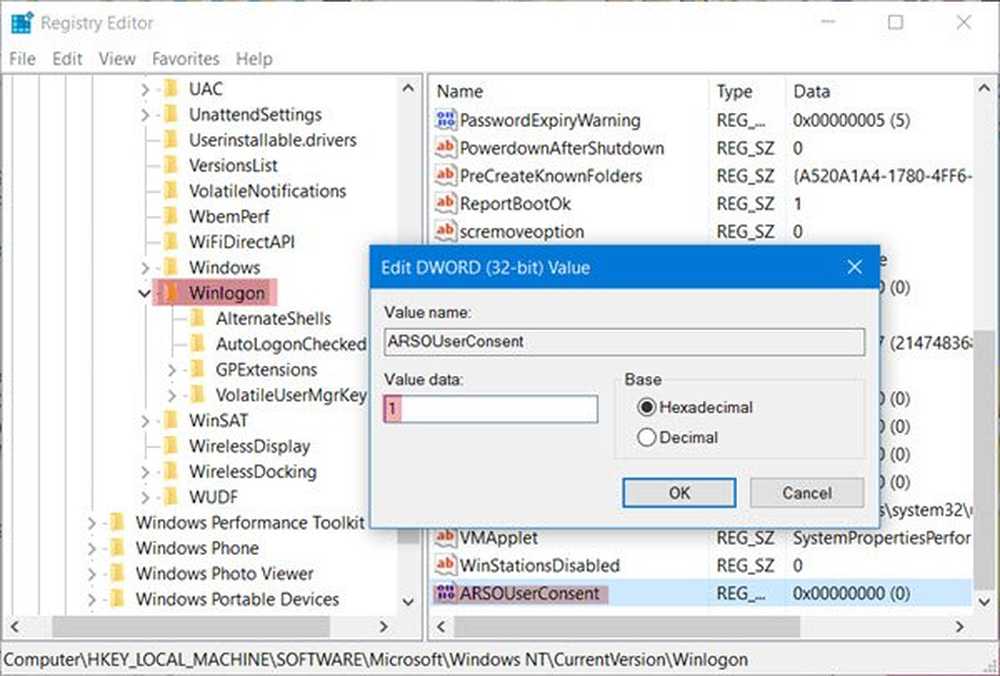This screenshot has width=1000, height=676.
Task: Click inside the Value data field
Action: pyautogui.click(x=490, y=409)
